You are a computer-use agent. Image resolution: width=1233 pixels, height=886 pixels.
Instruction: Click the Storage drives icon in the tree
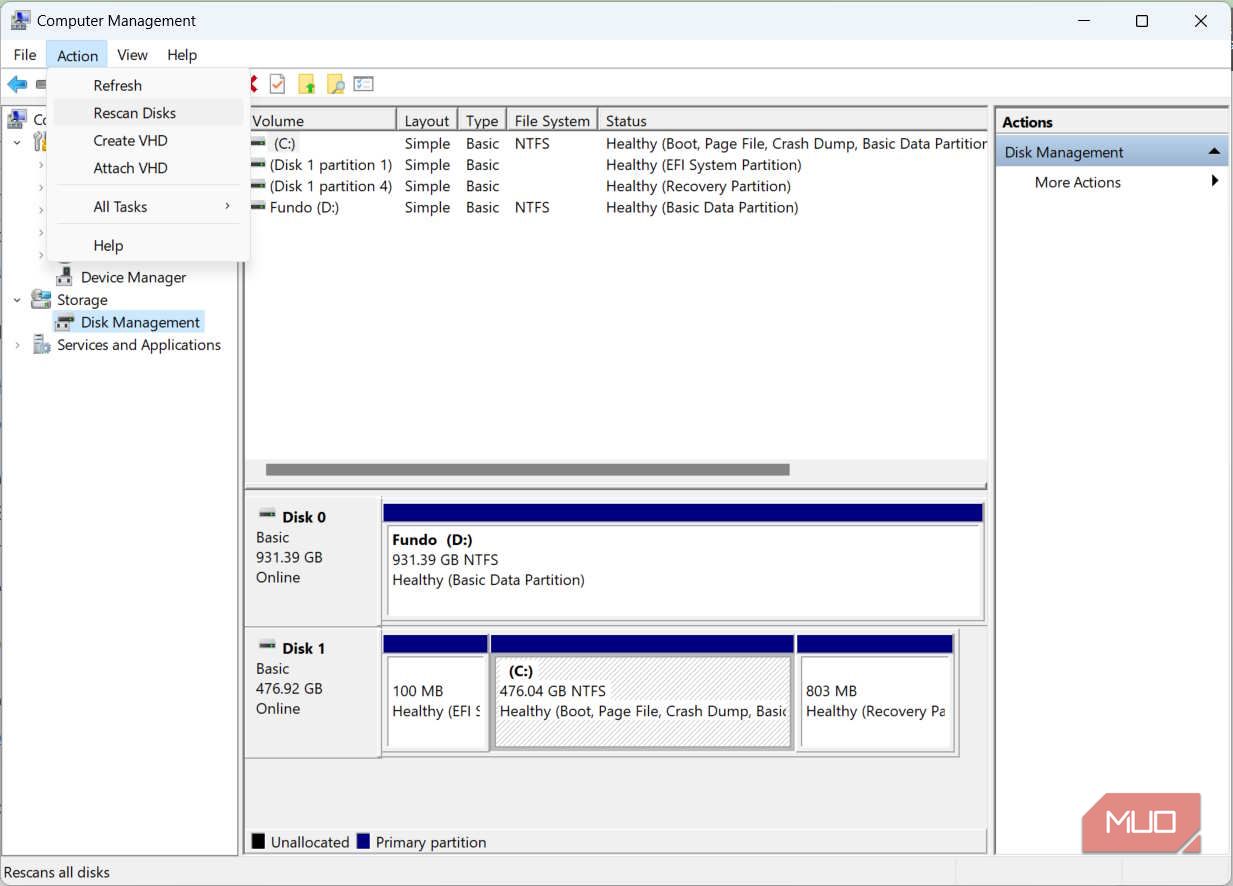click(40, 299)
